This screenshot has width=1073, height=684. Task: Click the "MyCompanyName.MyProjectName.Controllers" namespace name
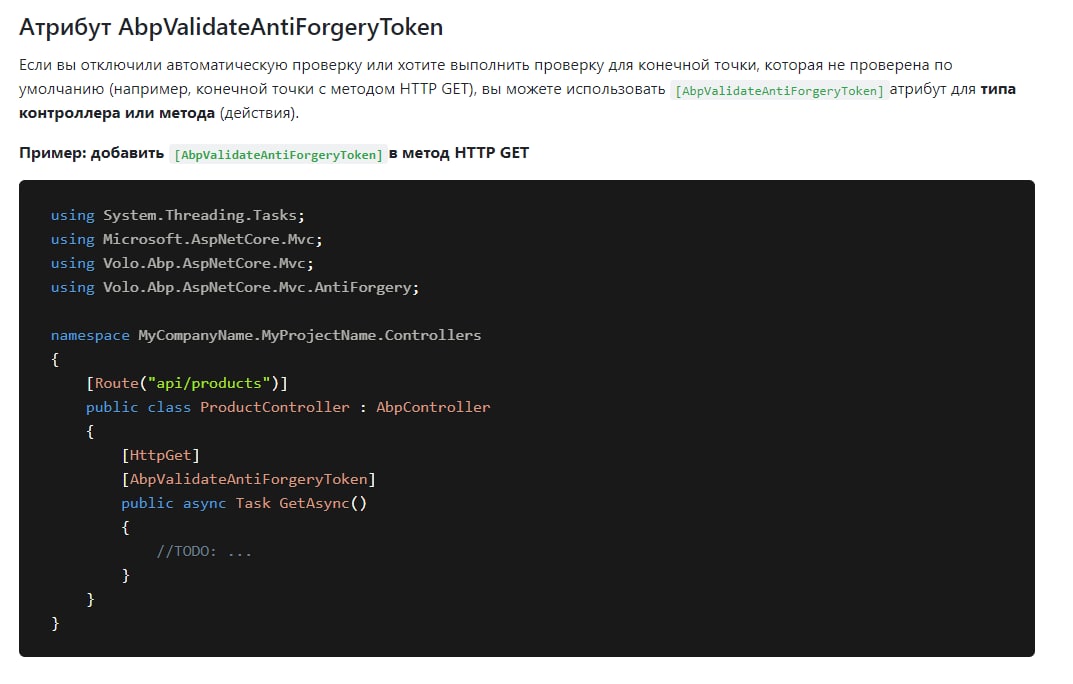coord(309,335)
